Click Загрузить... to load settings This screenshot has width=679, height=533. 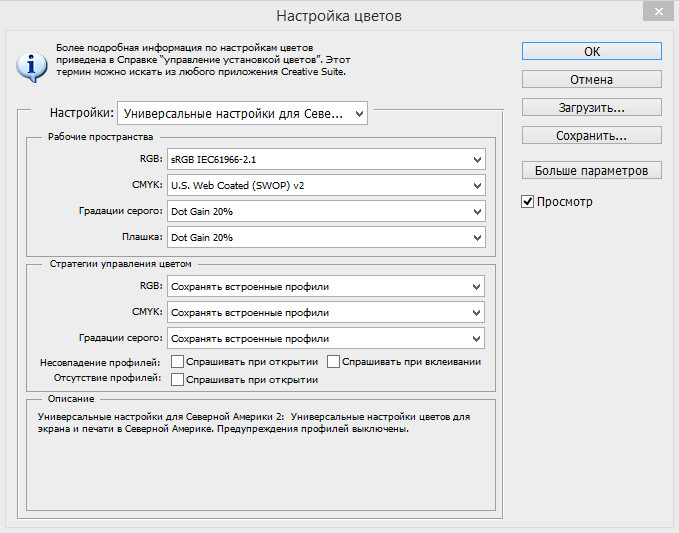tap(591, 107)
